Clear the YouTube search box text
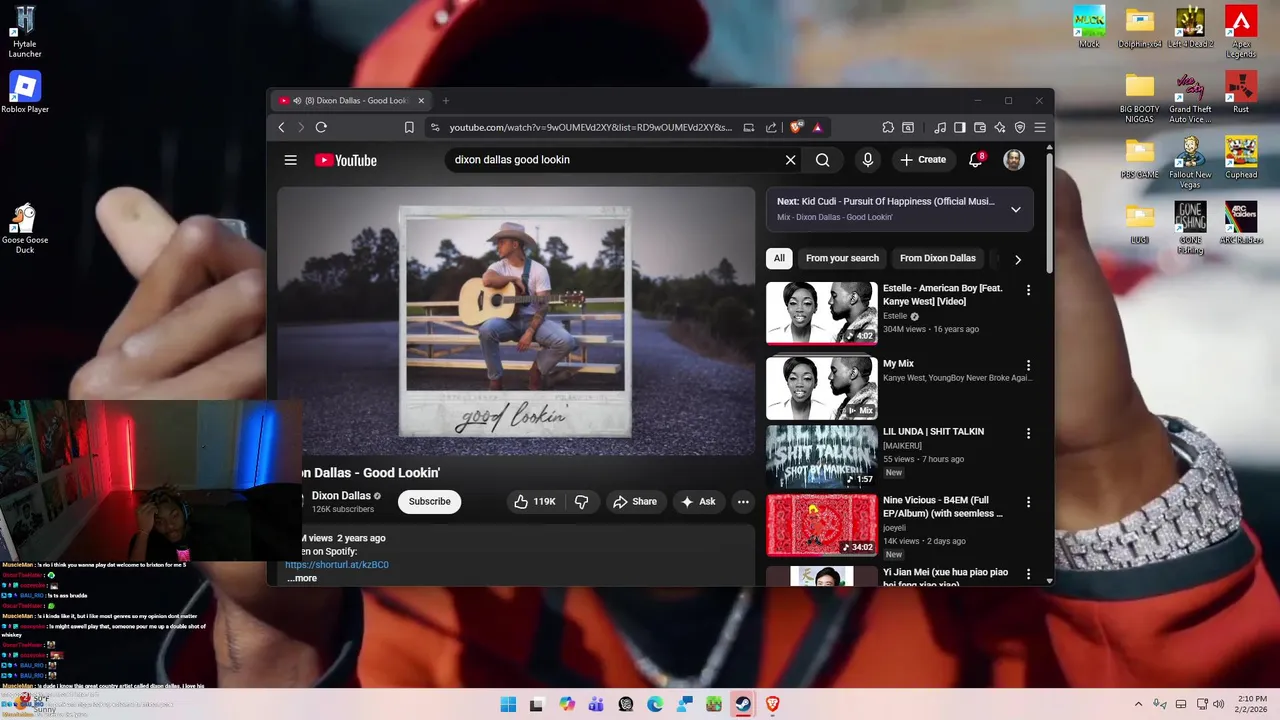The height and width of the screenshot is (720, 1280). (790, 160)
